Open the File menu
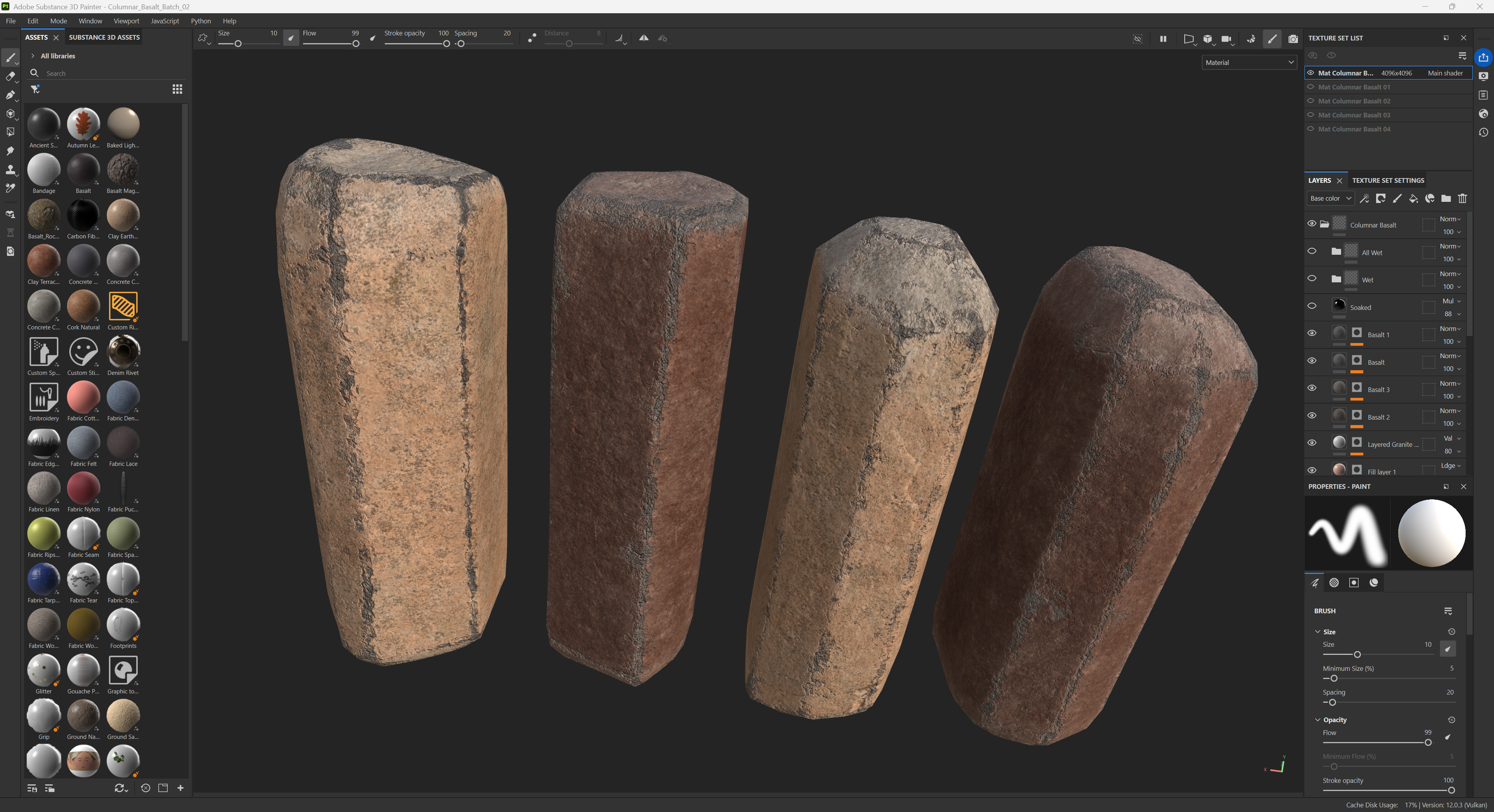This screenshot has height=812, width=1494. [11, 21]
